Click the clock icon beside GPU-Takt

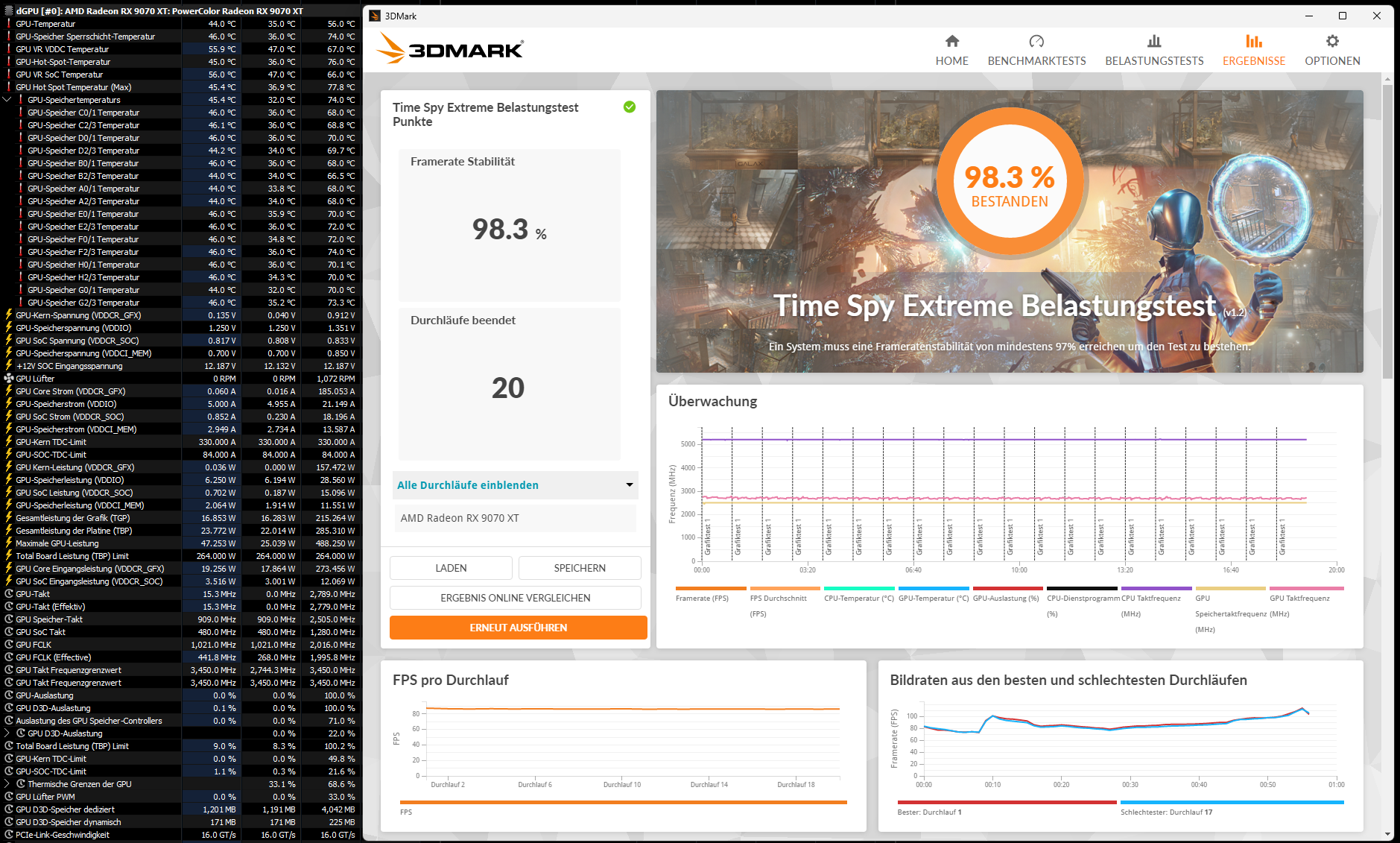9,594
